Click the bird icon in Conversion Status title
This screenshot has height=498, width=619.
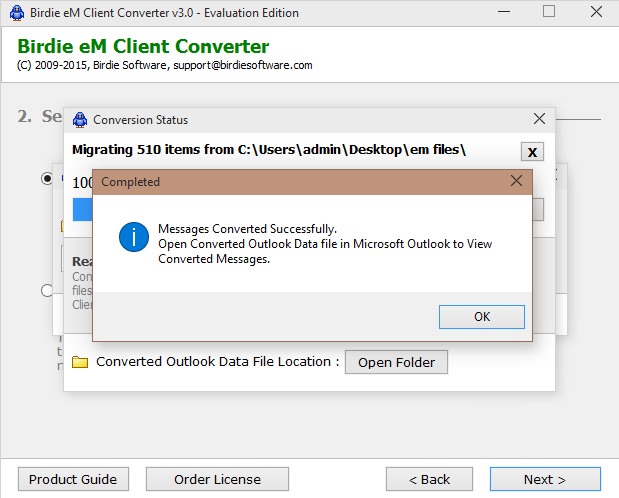point(80,120)
